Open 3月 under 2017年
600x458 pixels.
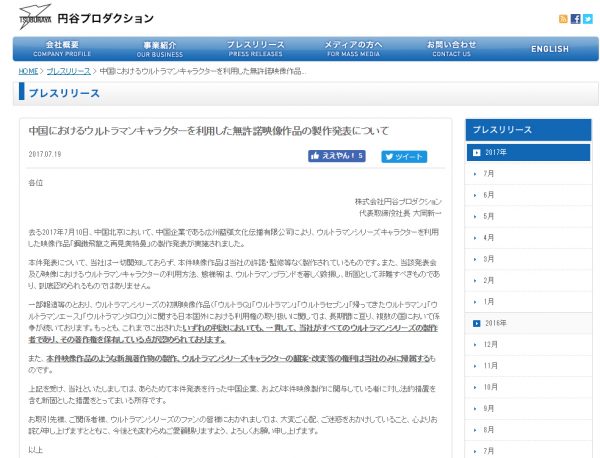click(x=528, y=259)
